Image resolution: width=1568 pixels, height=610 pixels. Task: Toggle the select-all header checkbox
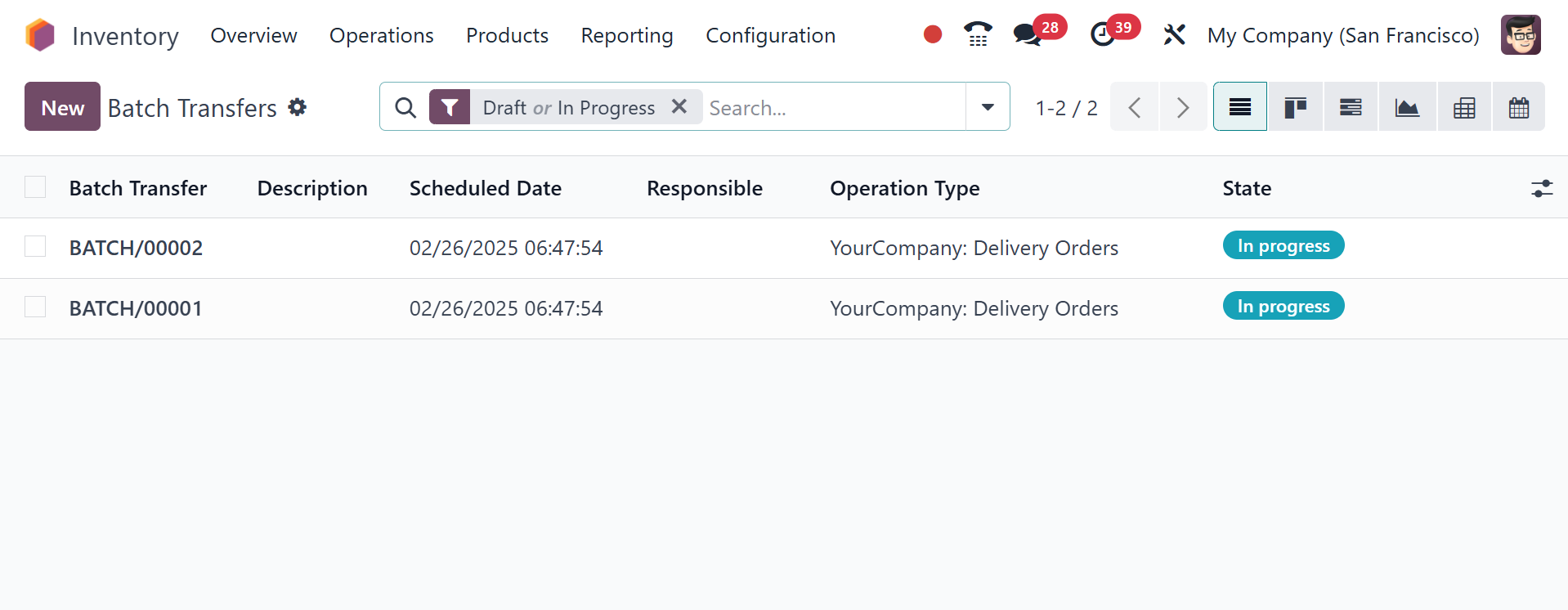pyautogui.click(x=35, y=187)
